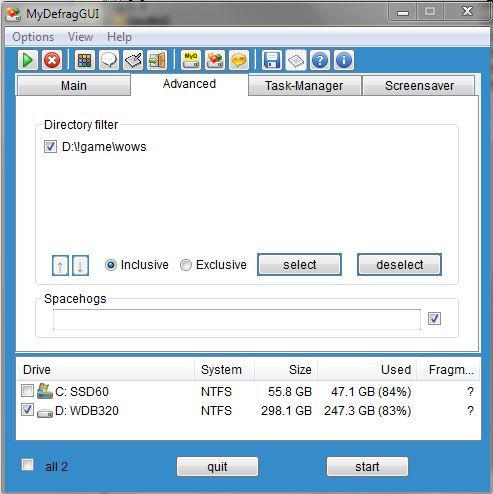
Task: Click the deselect button
Action: (399, 265)
